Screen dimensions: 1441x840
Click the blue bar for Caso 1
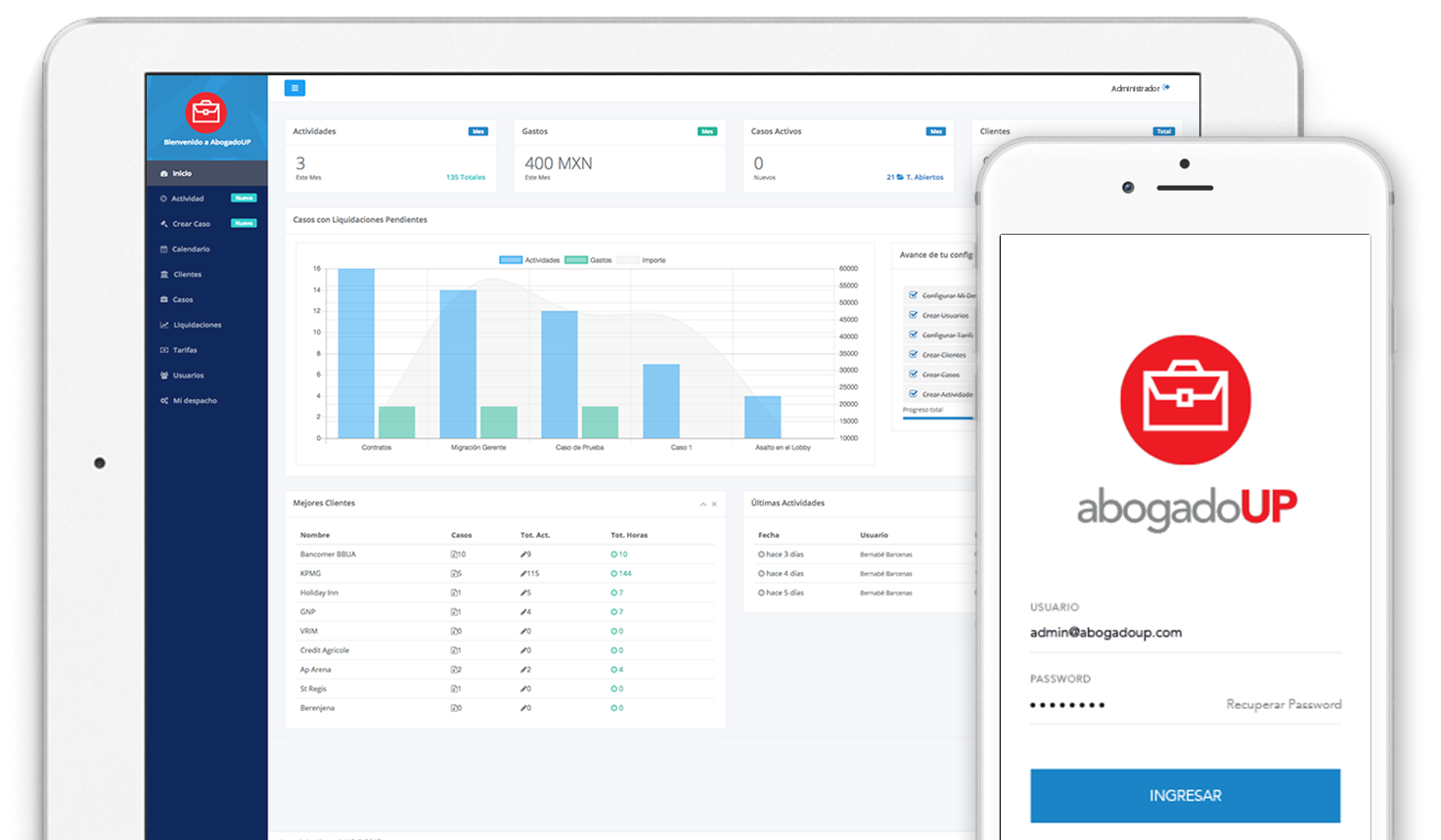coord(661,401)
